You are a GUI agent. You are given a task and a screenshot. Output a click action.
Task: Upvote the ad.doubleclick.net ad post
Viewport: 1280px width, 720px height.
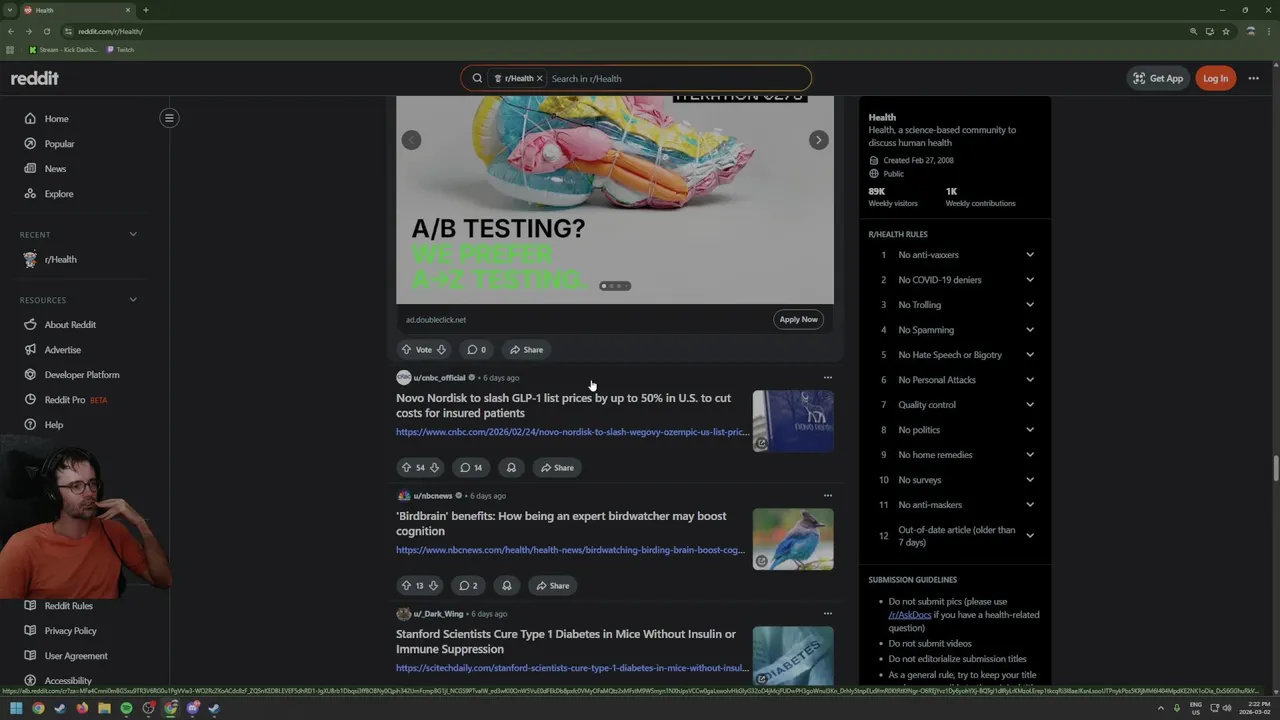pyautogui.click(x=406, y=350)
